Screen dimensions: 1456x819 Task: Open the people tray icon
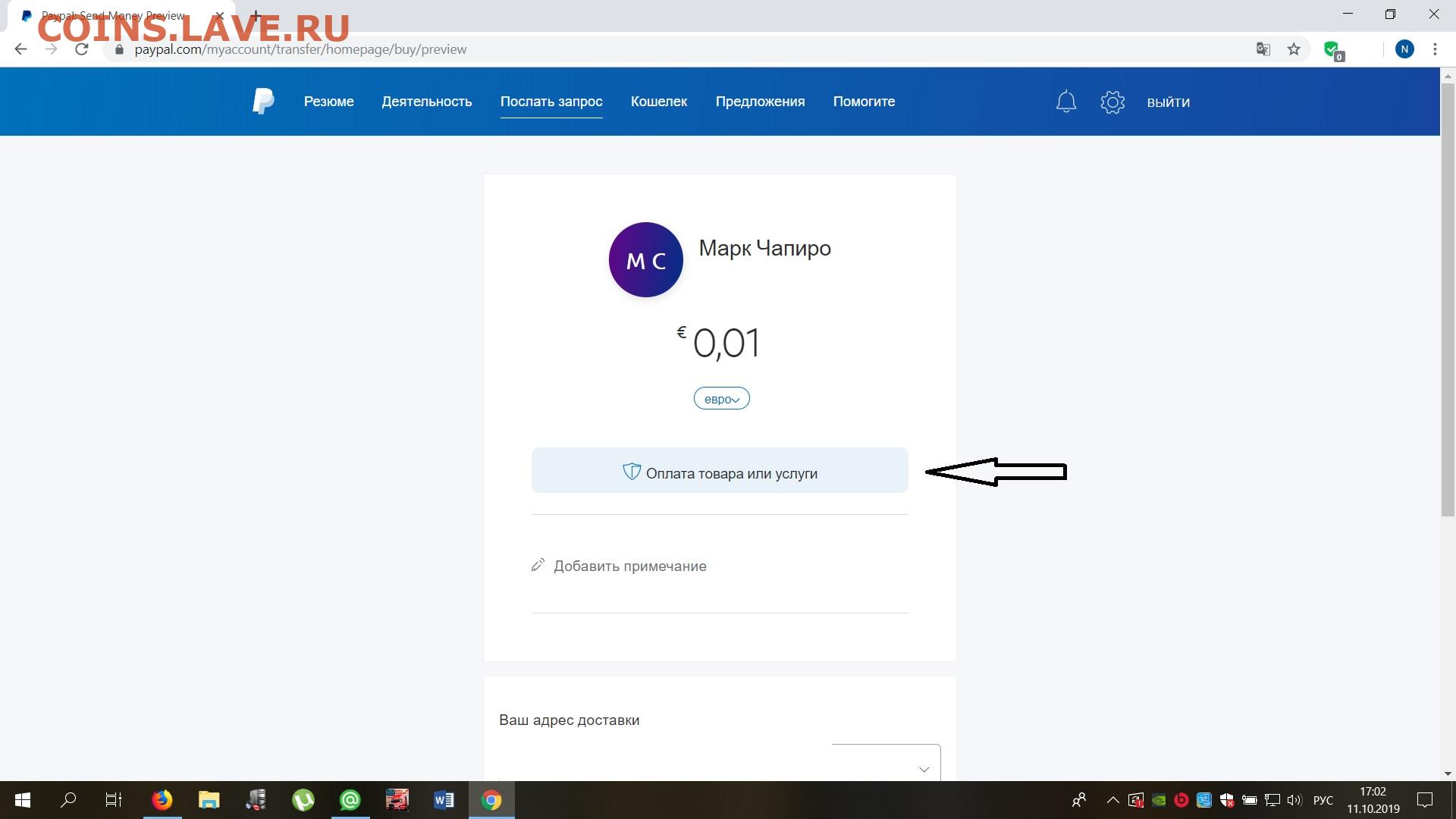1078,800
